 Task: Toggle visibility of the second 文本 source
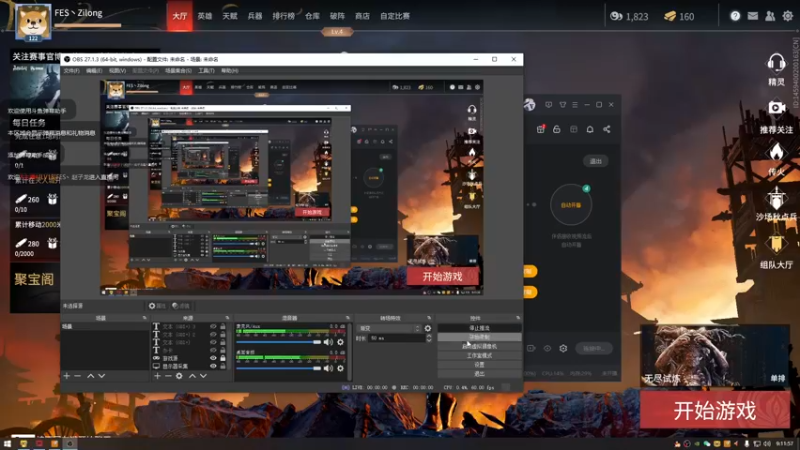click(213, 335)
